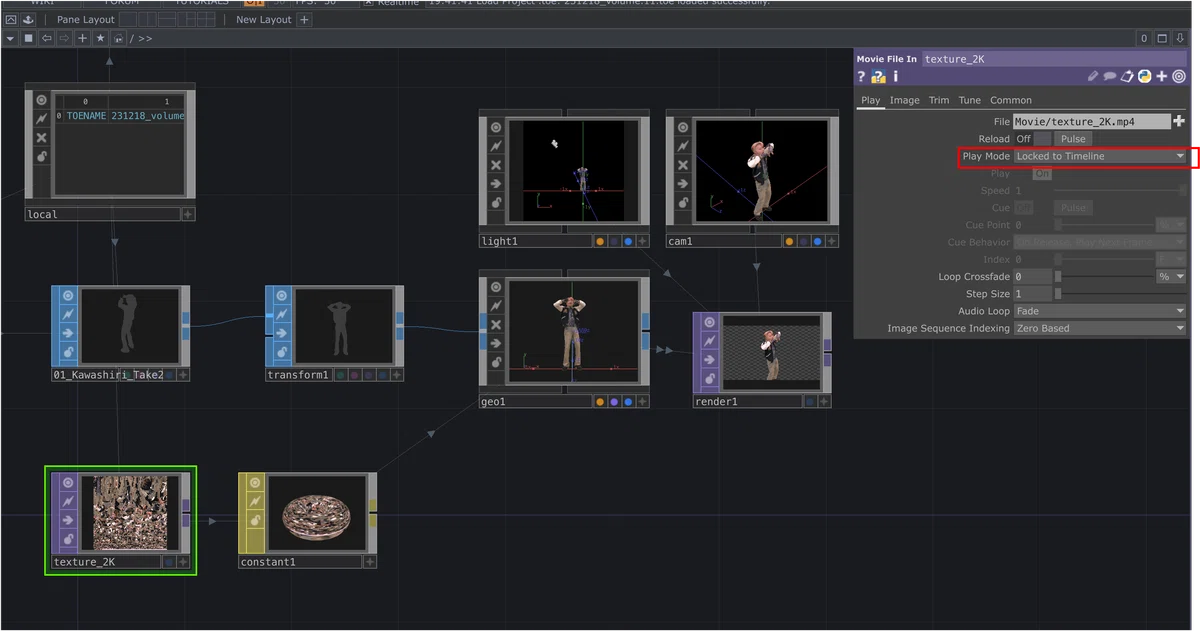The image size is (1200, 631).
Task: Toggle the Reload Off switch
Action: 1042,139
